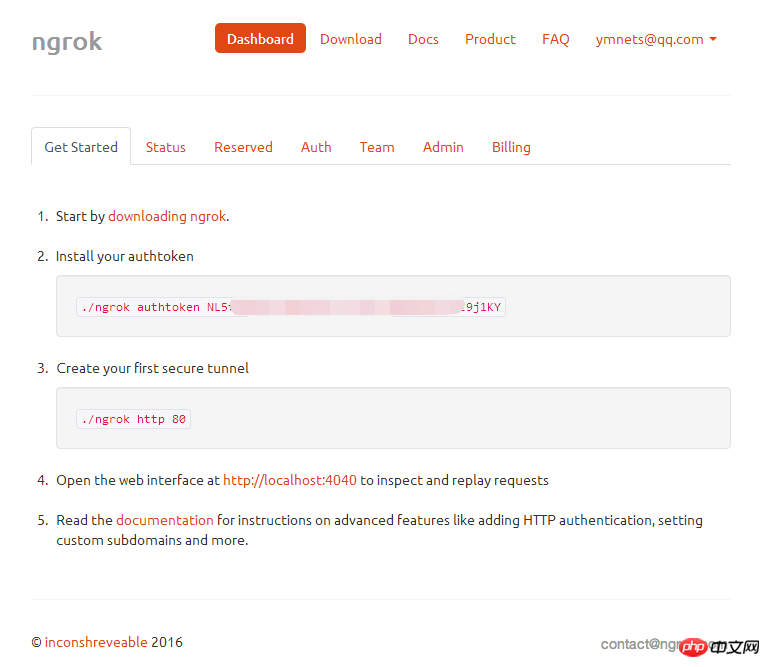Viewport: 770px width, 667px height.
Task: Select the Get Started tab
Action: [81, 147]
